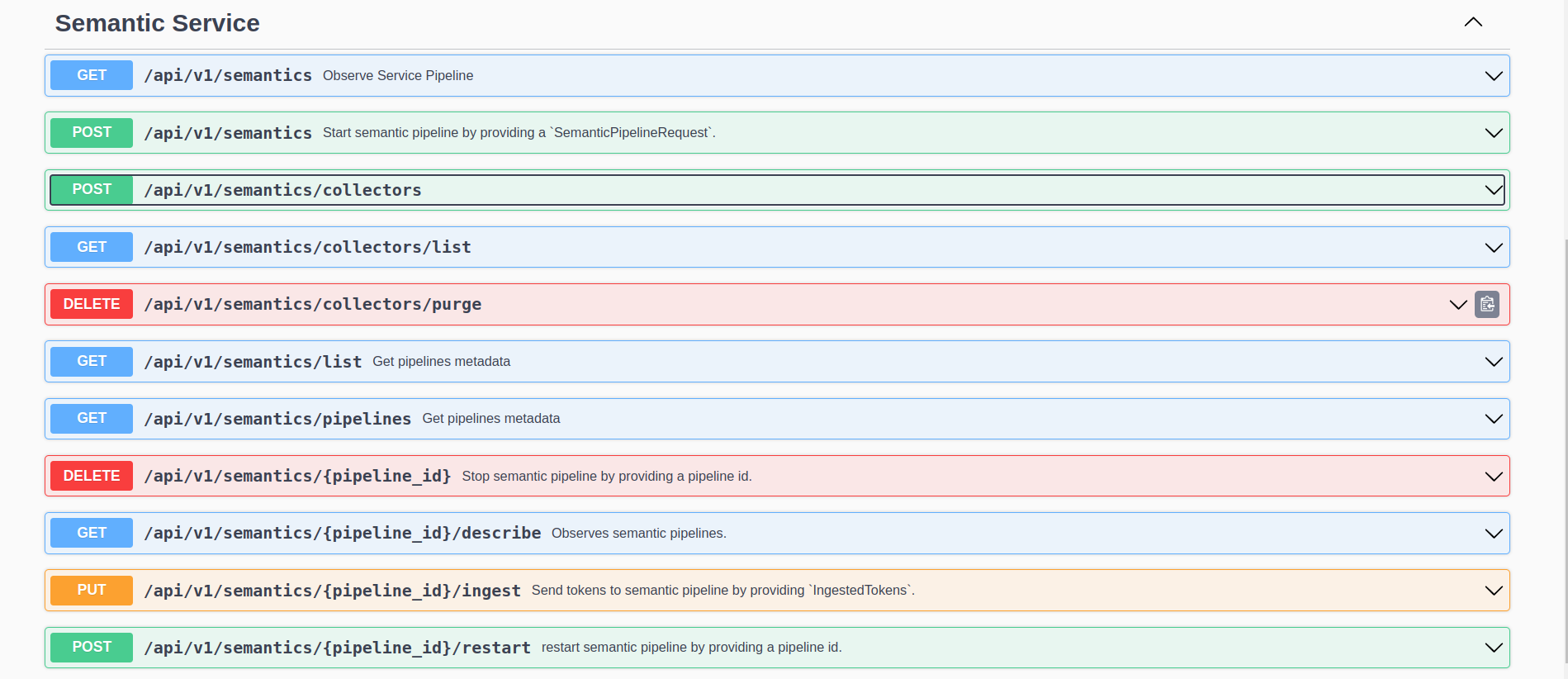The image size is (1568, 679).
Task: Expand POST /api/v1/semantics start pipeline row
Action: (x=1494, y=133)
